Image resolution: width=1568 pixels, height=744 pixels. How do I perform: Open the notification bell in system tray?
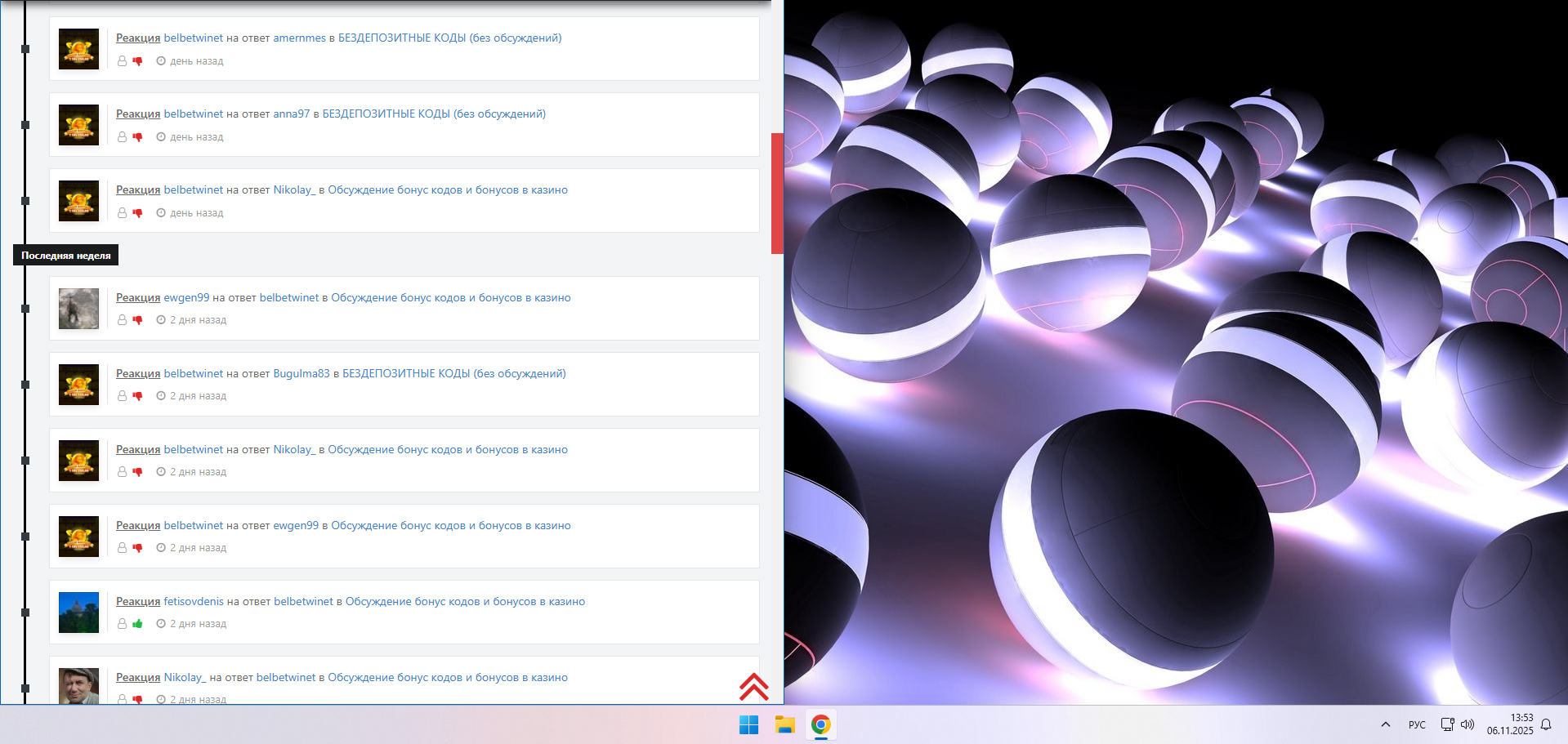(x=1546, y=724)
